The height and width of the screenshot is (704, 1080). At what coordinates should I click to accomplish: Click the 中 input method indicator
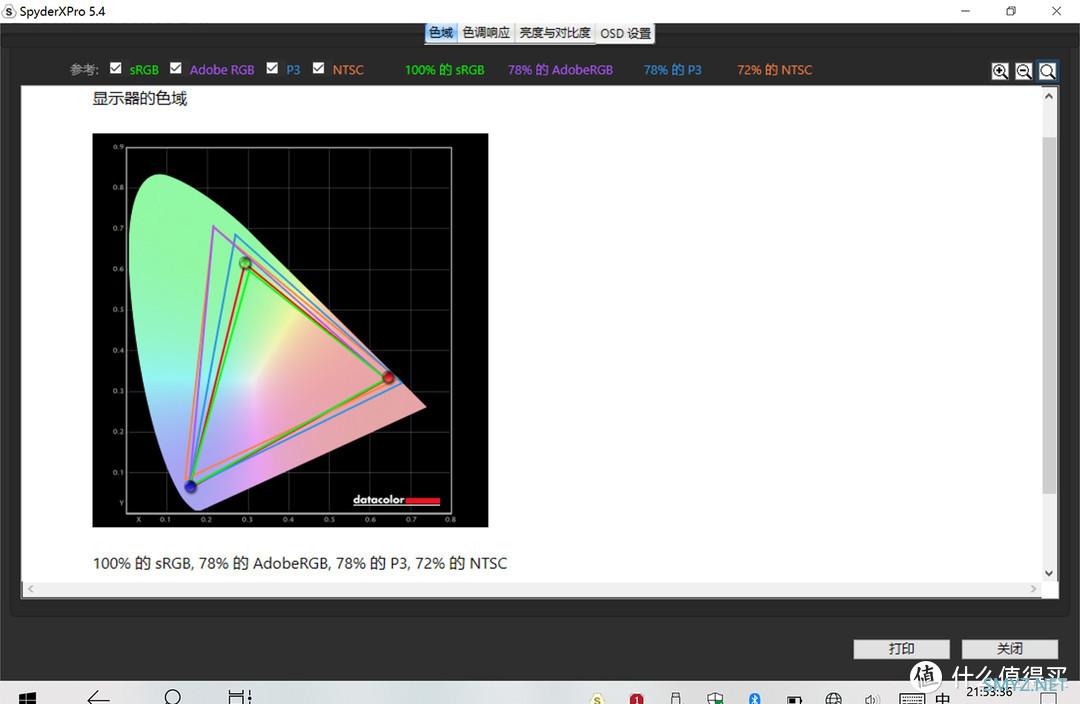(942, 698)
